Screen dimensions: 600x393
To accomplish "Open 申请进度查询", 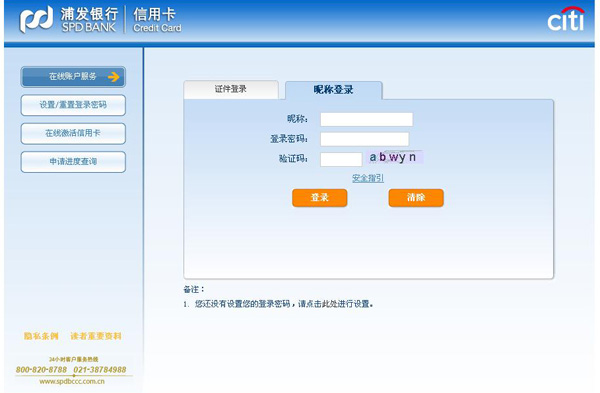I will [73, 161].
